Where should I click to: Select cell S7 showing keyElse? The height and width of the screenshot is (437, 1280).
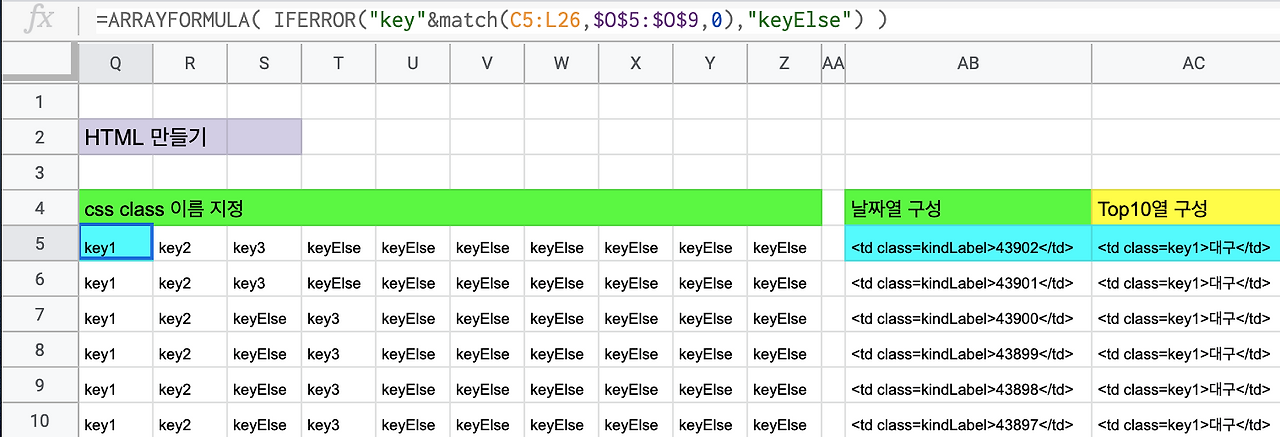[x=264, y=315]
